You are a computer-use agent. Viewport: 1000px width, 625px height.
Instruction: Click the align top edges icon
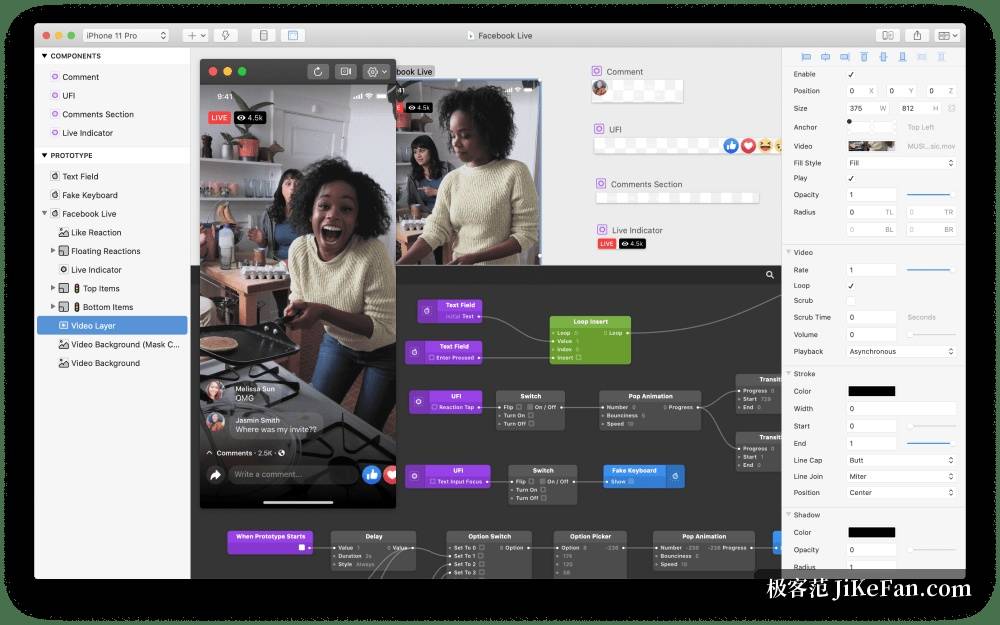coord(864,57)
